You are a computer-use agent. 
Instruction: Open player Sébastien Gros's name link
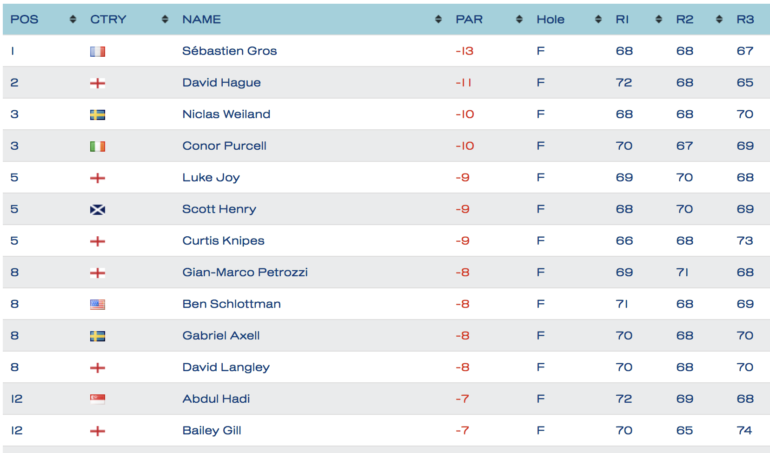click(x=229, y=51)
